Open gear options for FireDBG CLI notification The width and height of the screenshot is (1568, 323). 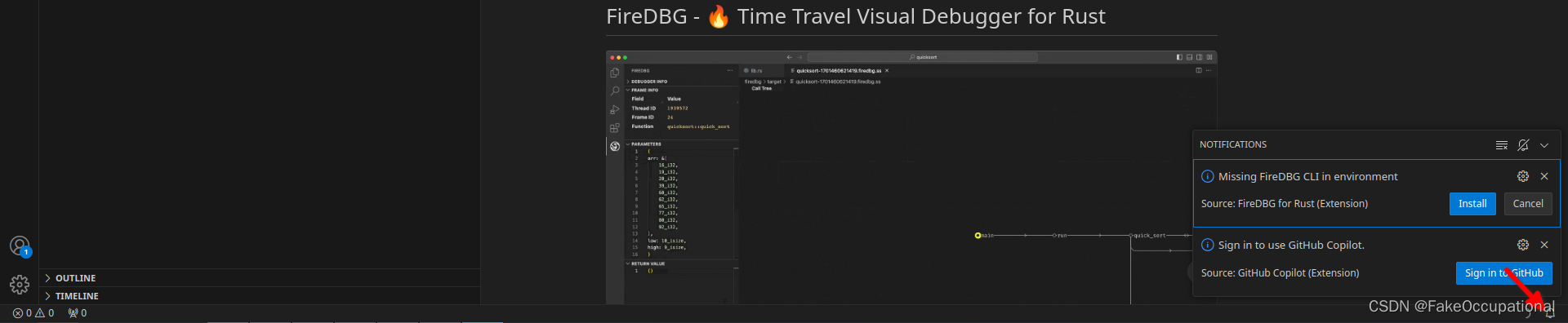tap(1523, 176)
